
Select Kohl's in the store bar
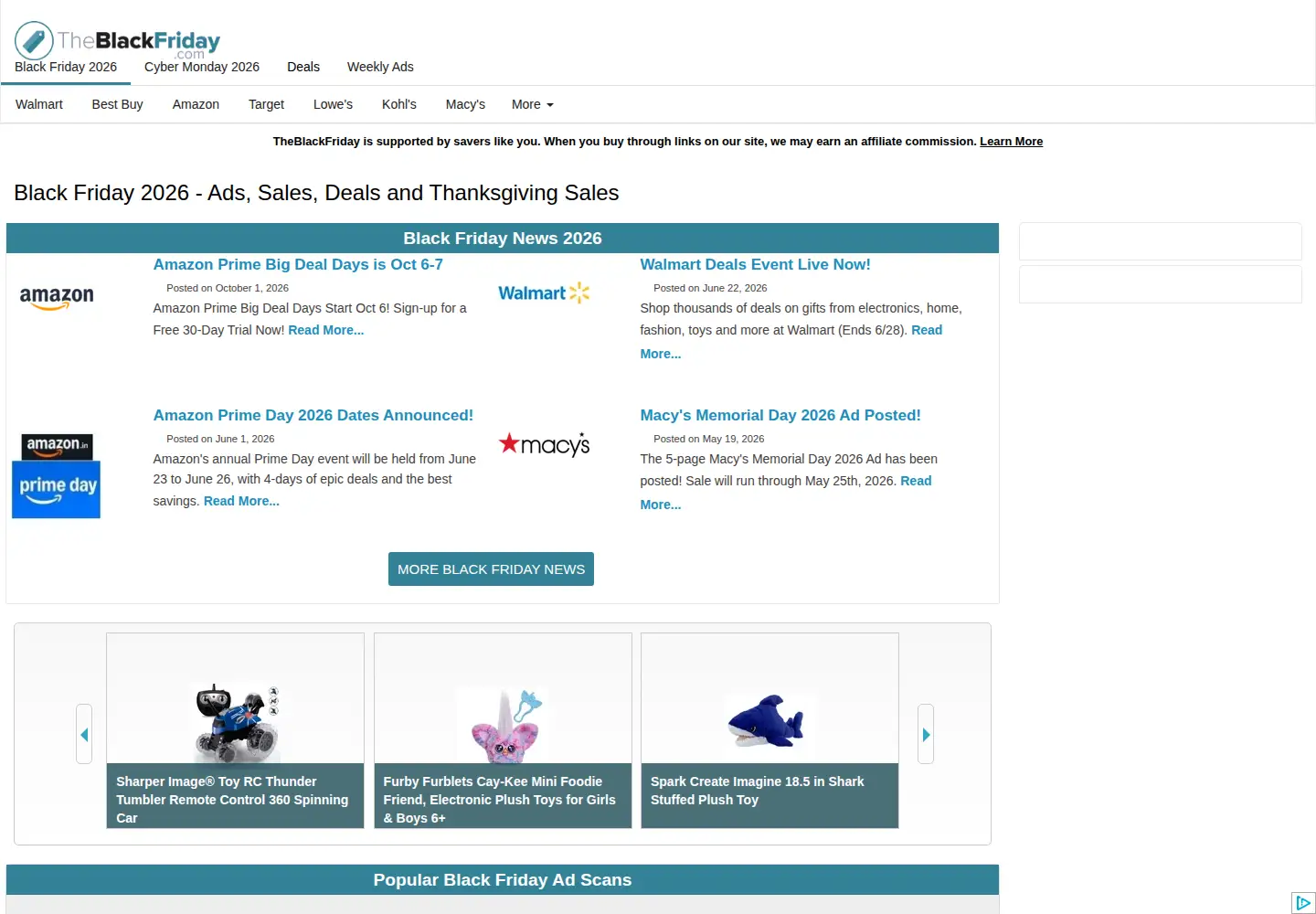399,104
